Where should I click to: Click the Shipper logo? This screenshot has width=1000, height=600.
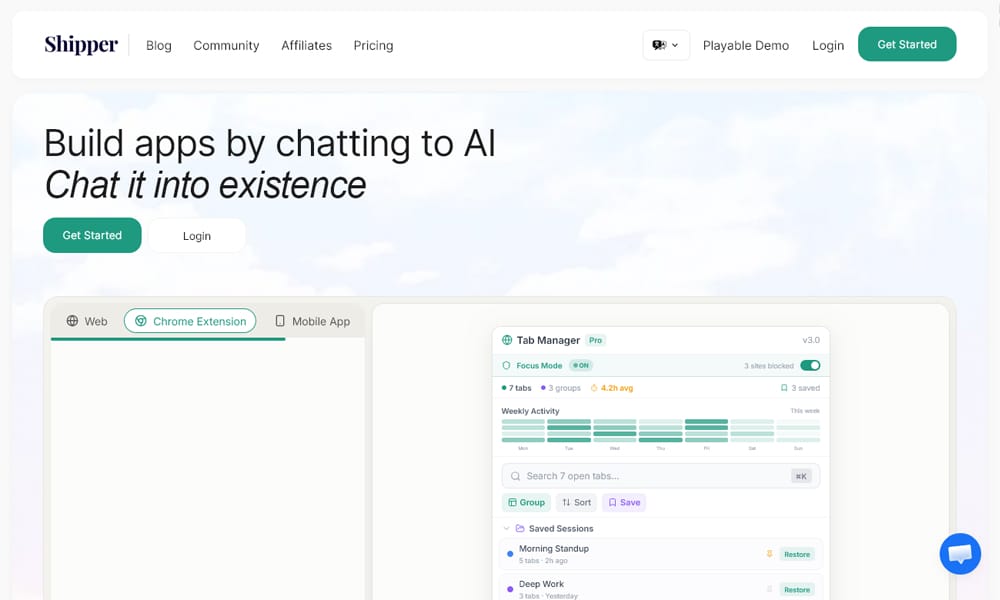click(x=81, y=45)
